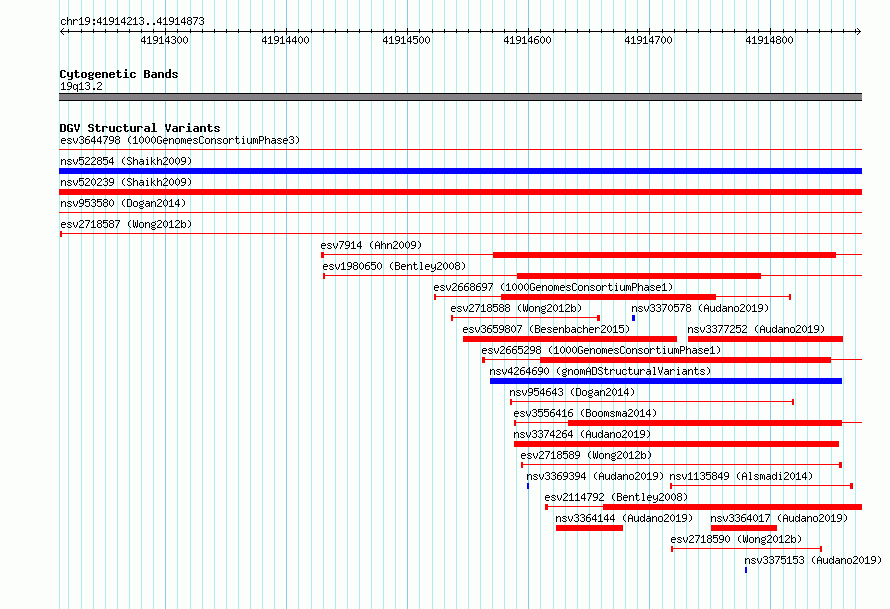The image size is (890, 609).
Task: Open the esv3659807 (Besenbacher2015) label
Action: click(546, 329)
